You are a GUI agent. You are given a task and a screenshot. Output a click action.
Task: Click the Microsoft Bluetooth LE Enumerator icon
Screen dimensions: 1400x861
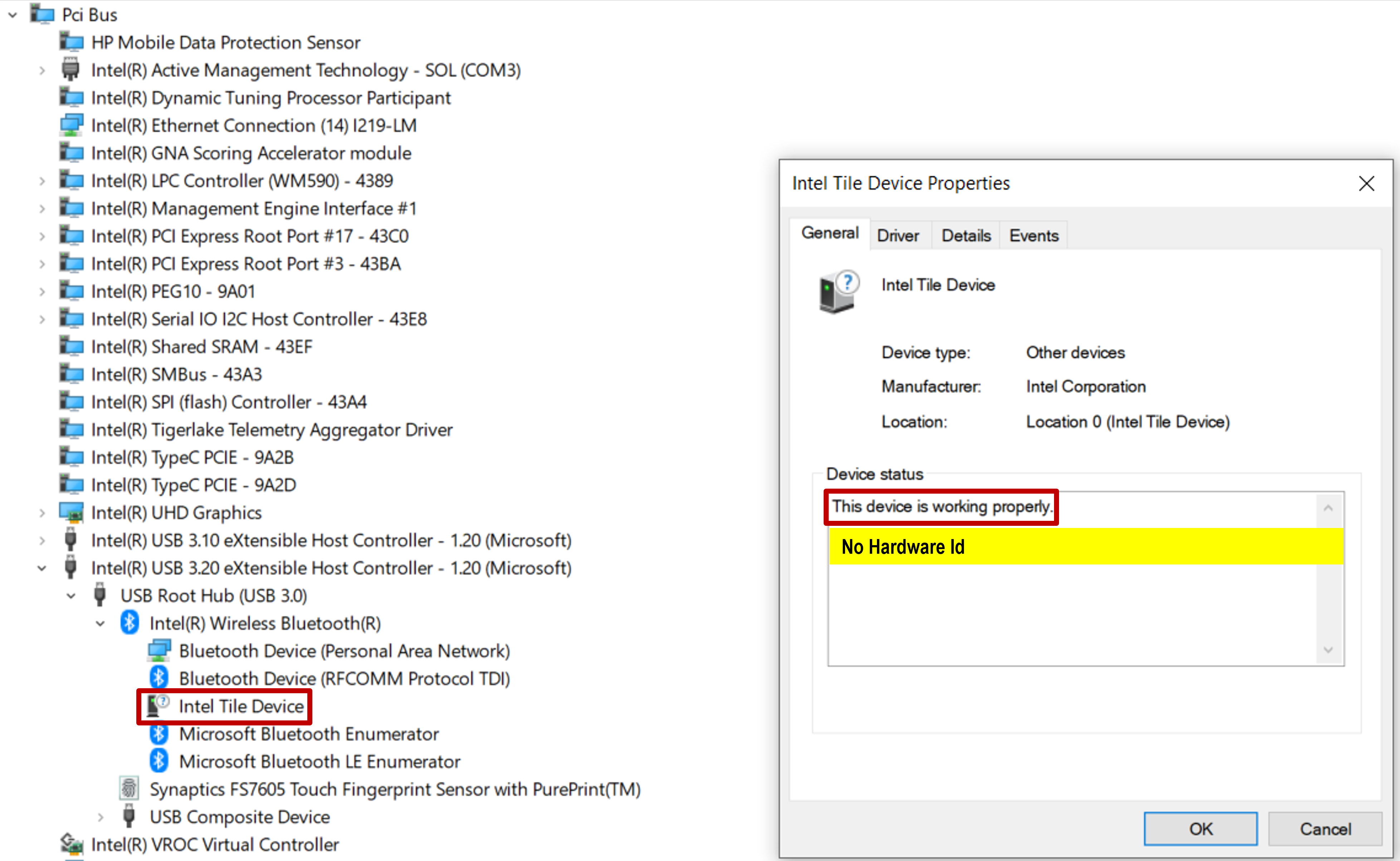tap(159, 761)
